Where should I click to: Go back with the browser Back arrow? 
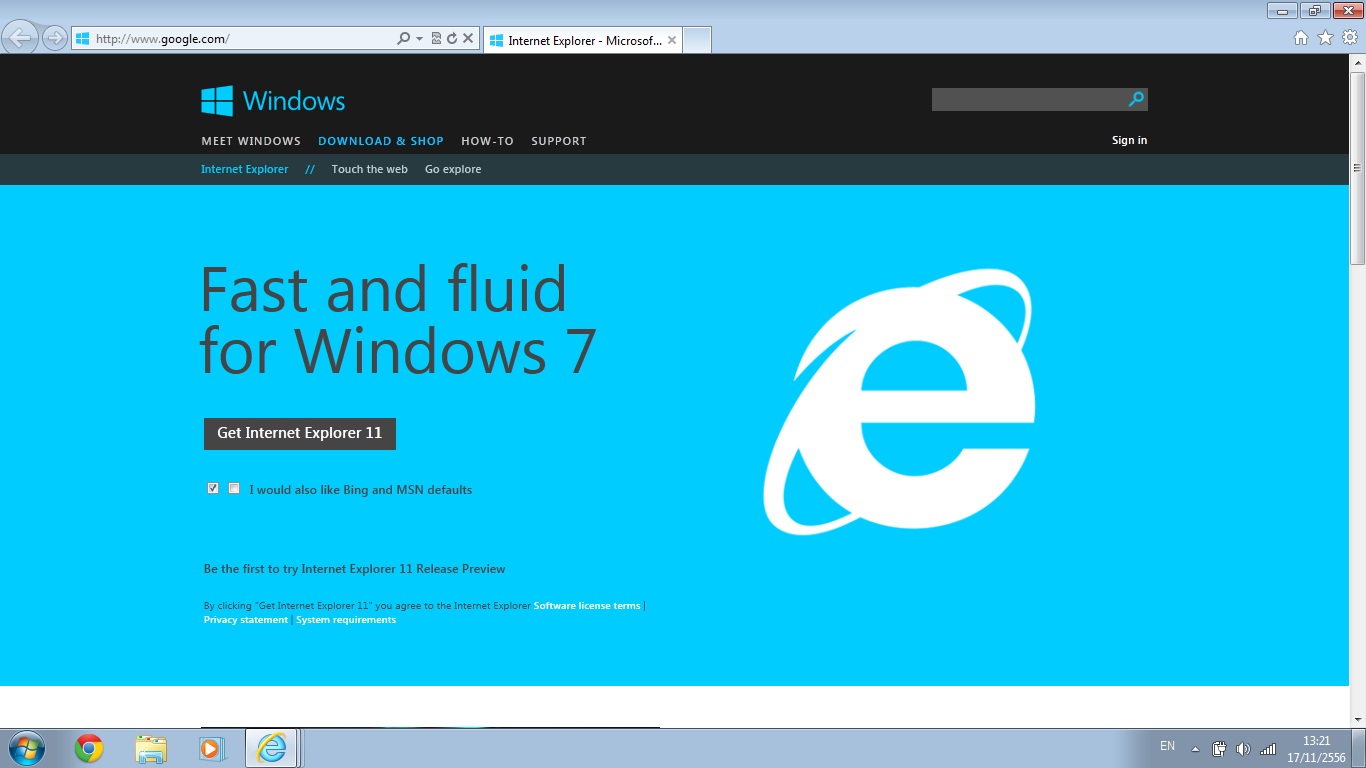[x=20, y=38]
